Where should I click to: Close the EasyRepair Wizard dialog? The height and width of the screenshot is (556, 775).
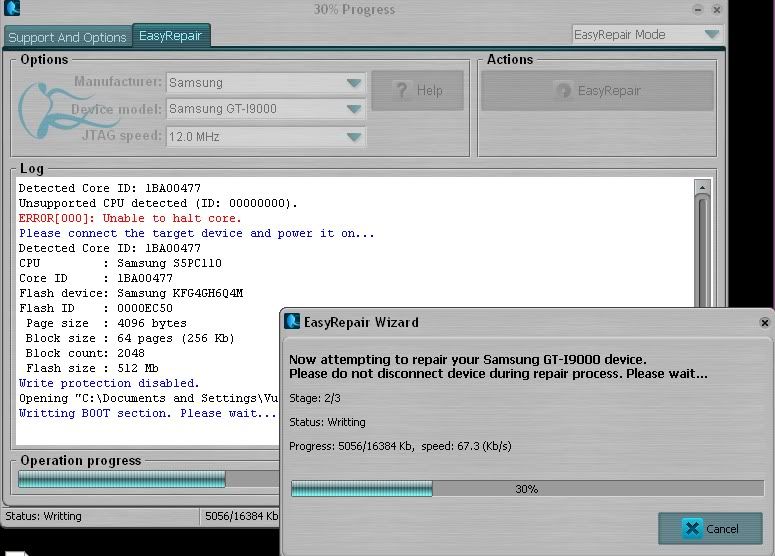[x=764, y=323]
